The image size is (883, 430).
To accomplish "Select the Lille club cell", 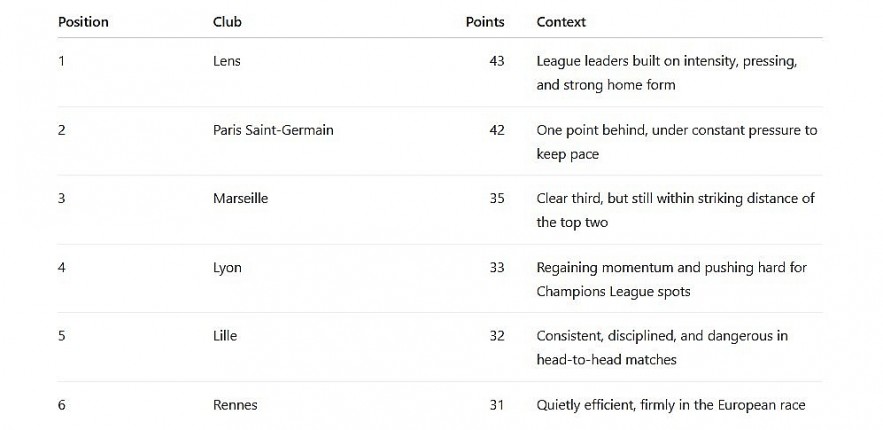I will pos(225,336).
